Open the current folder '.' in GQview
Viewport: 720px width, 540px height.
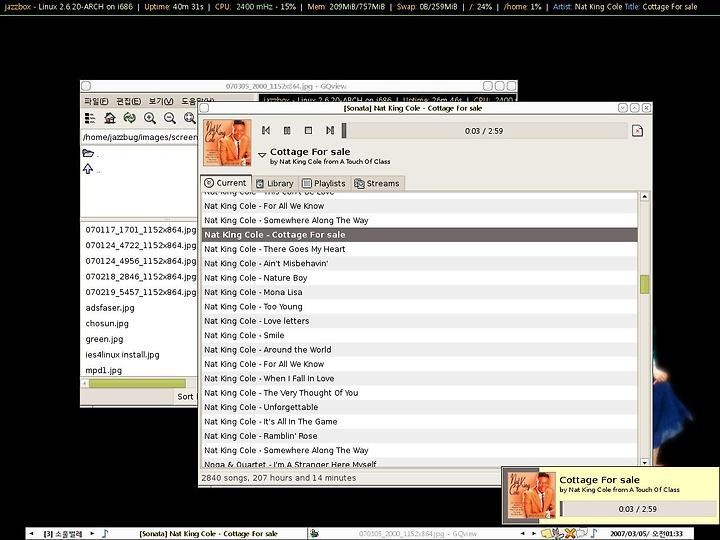click(x=90, y=154)
